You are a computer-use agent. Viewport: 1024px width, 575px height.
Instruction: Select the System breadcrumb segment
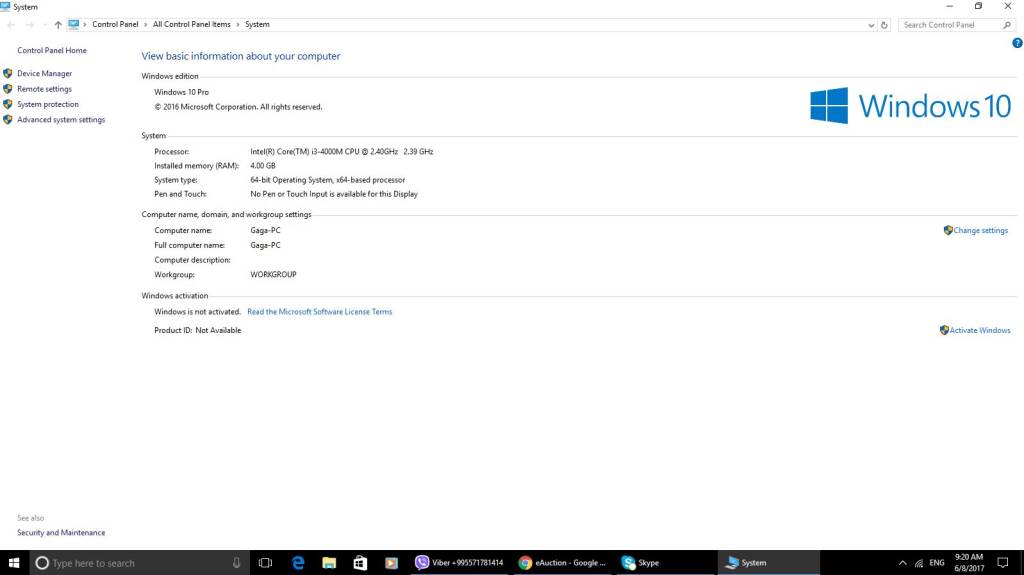coord(257,24)
